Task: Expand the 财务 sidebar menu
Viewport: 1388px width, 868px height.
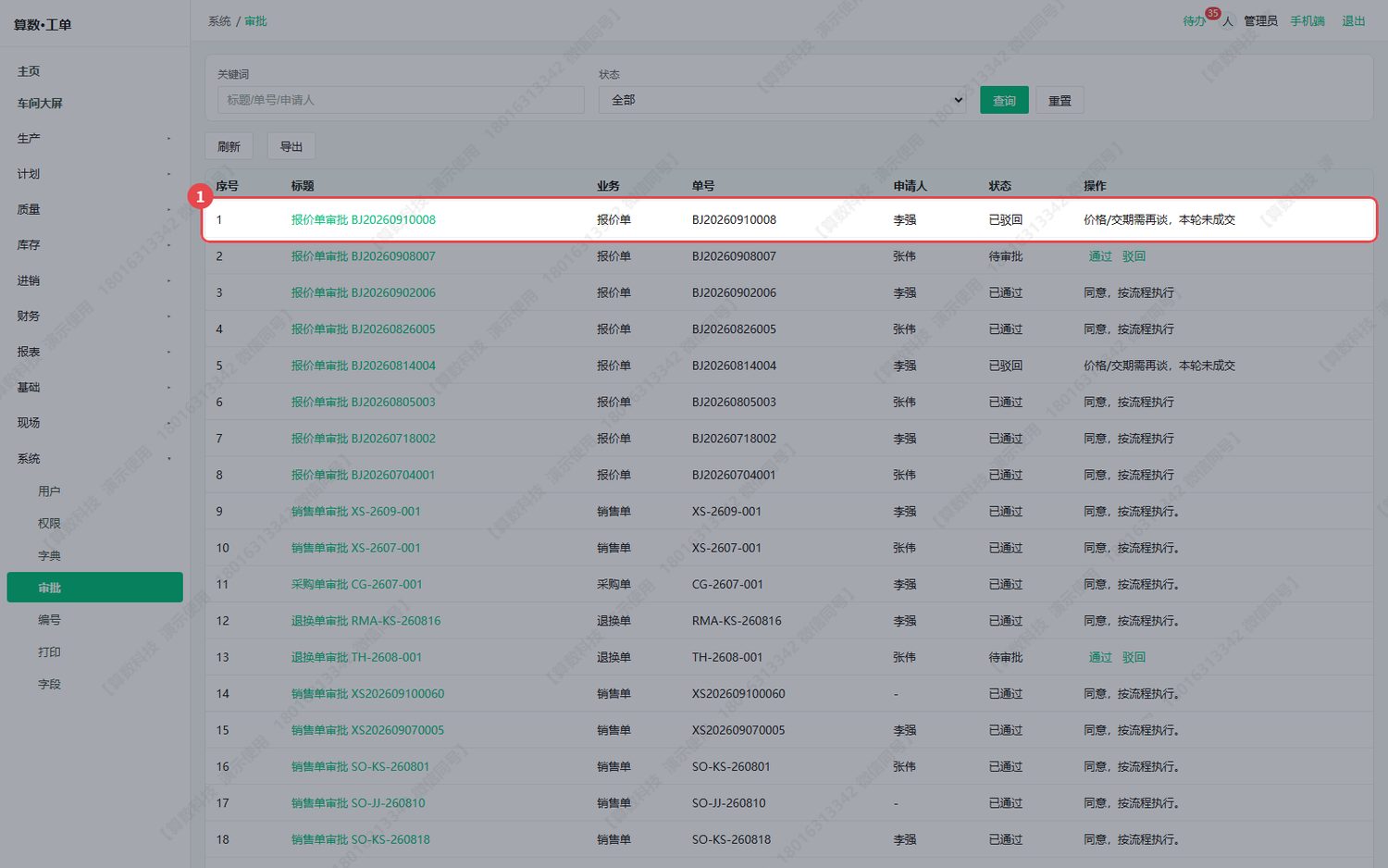Action: pyautogui.click(x=94, y=316)
